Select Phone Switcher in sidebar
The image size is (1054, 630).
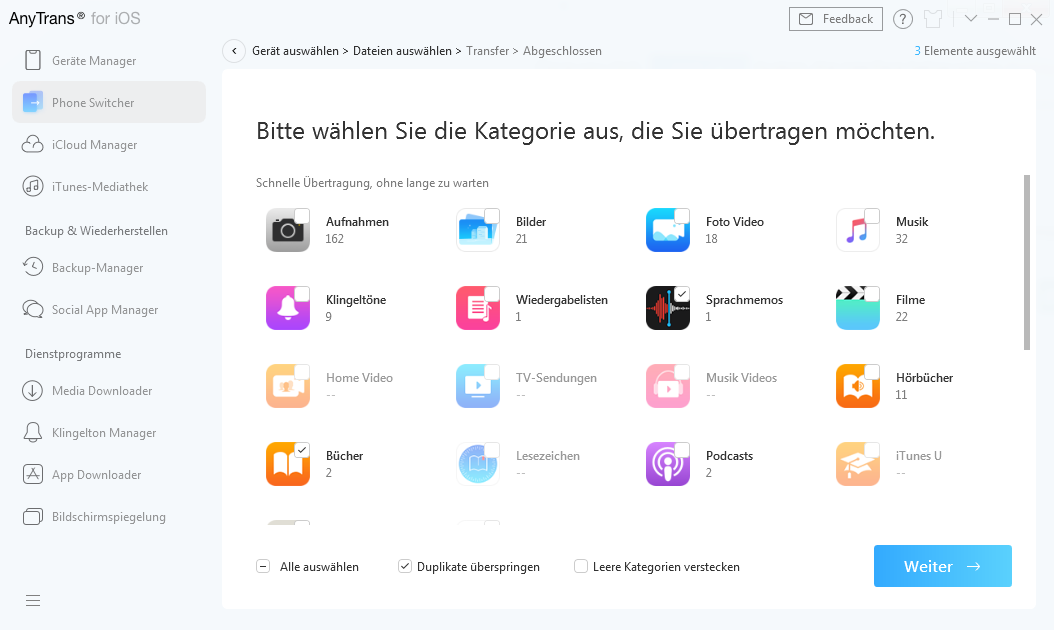109,102
